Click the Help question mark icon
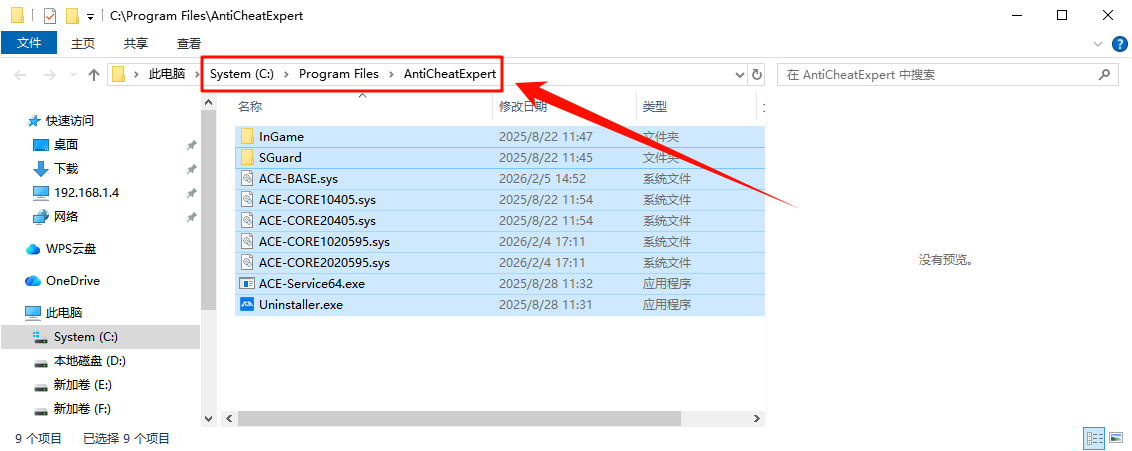Viewport: 1132px width, 451px height. point(1119,44)
